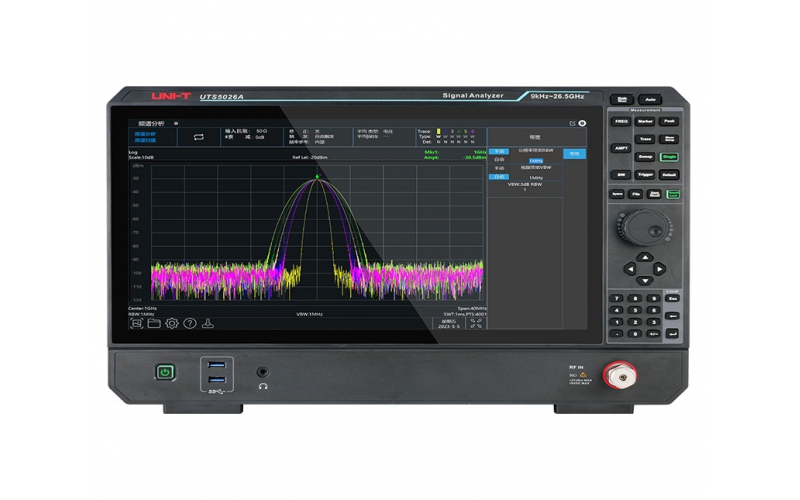
Task: Push the System key
Action: [617, 194]
